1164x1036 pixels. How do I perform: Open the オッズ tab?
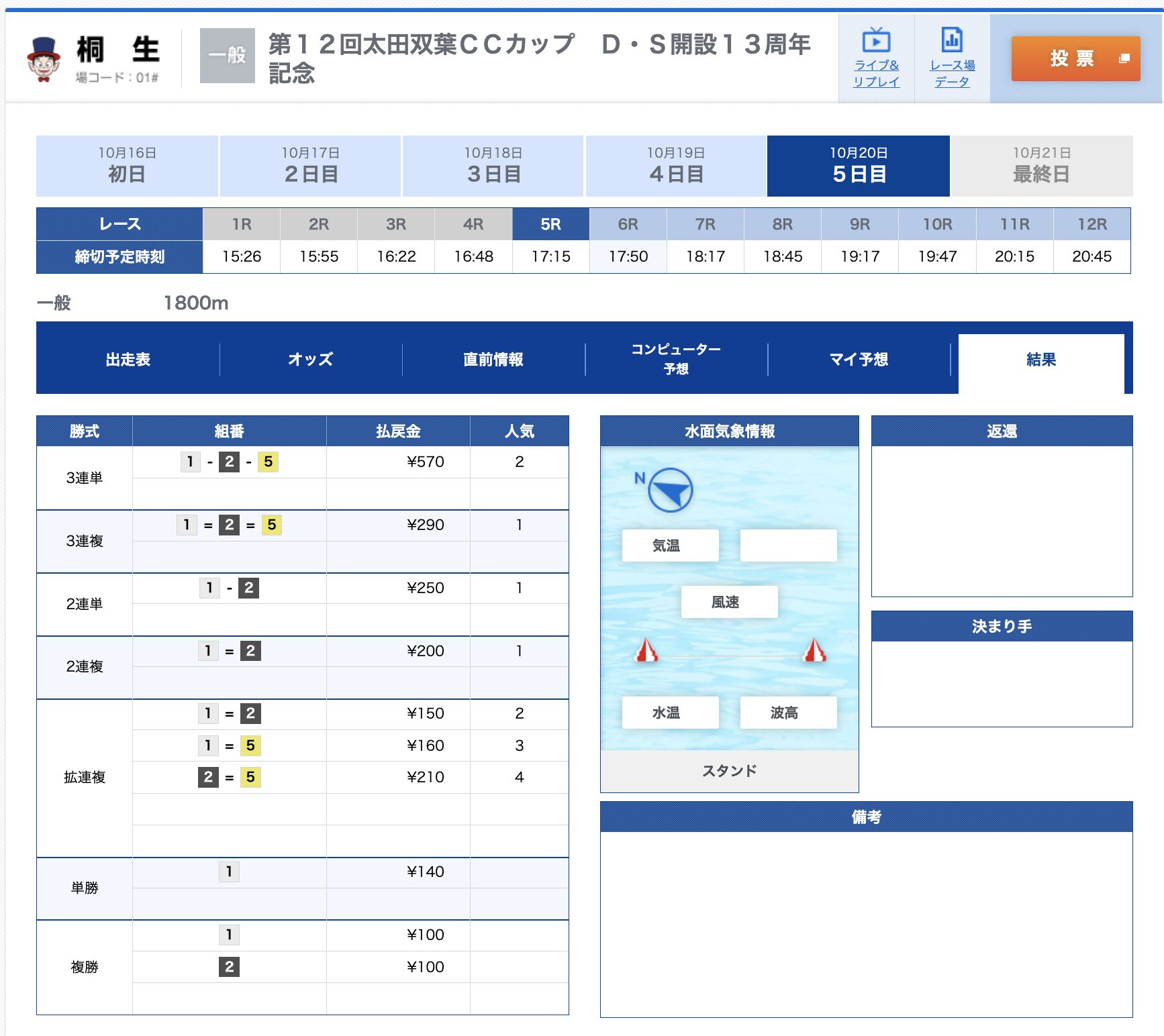tap(311, 360)
